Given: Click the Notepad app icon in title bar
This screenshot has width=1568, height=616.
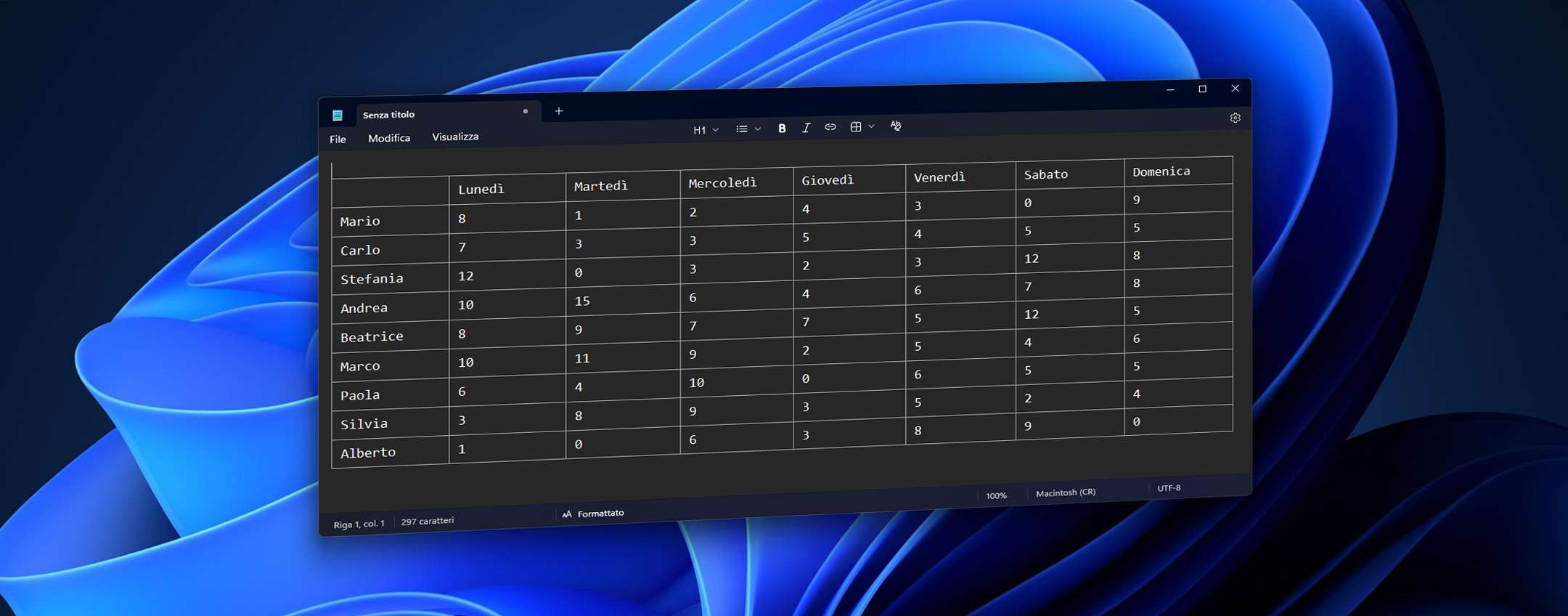Looking at the screenshot, I should (338, 115).
